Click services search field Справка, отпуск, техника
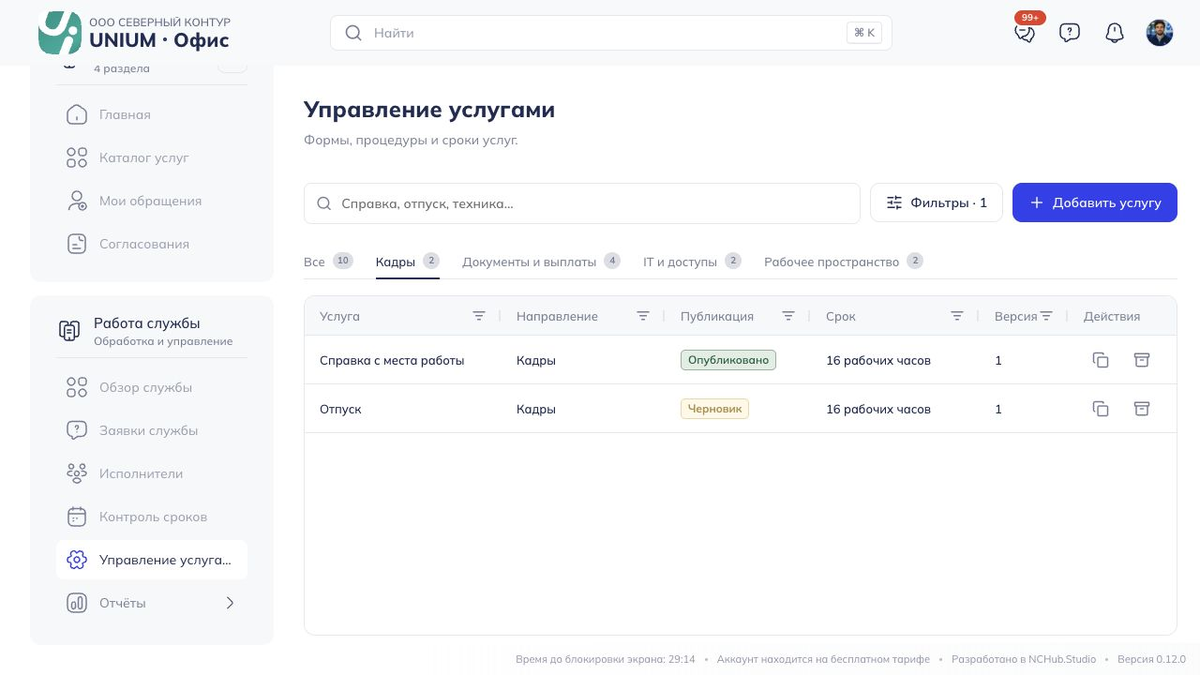Screen dimensions: 1200x675 (x=582, y=203)
